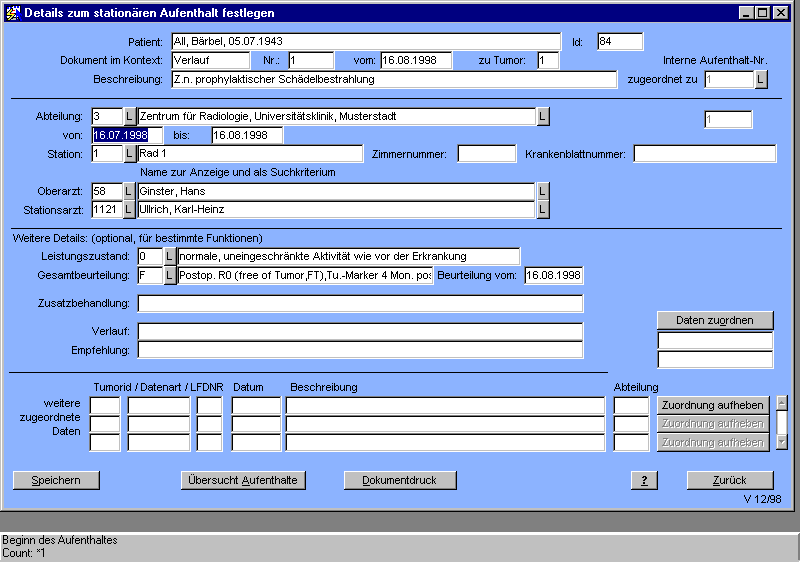
Task: Open the L lookup next to Gesamtbeurteilung code
Action: point(170,276)
